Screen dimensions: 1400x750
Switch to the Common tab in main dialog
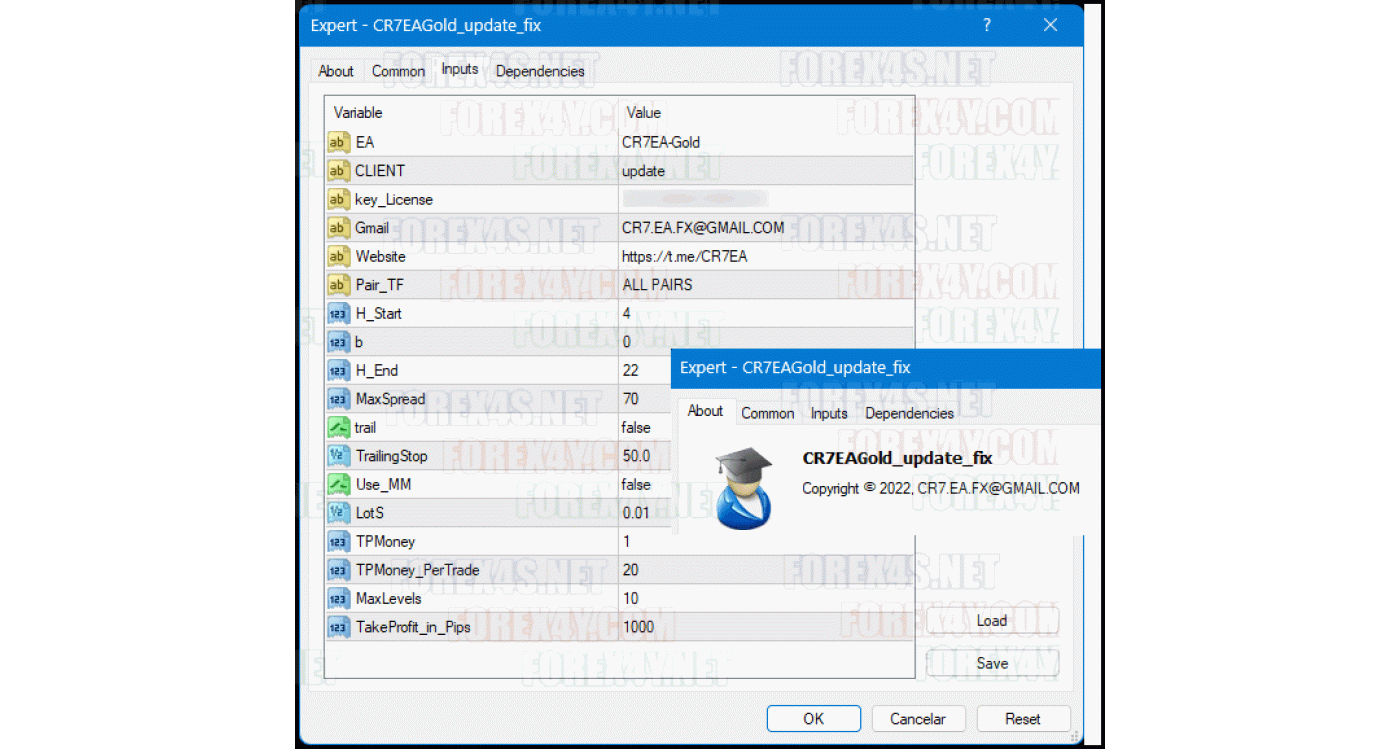397,71
